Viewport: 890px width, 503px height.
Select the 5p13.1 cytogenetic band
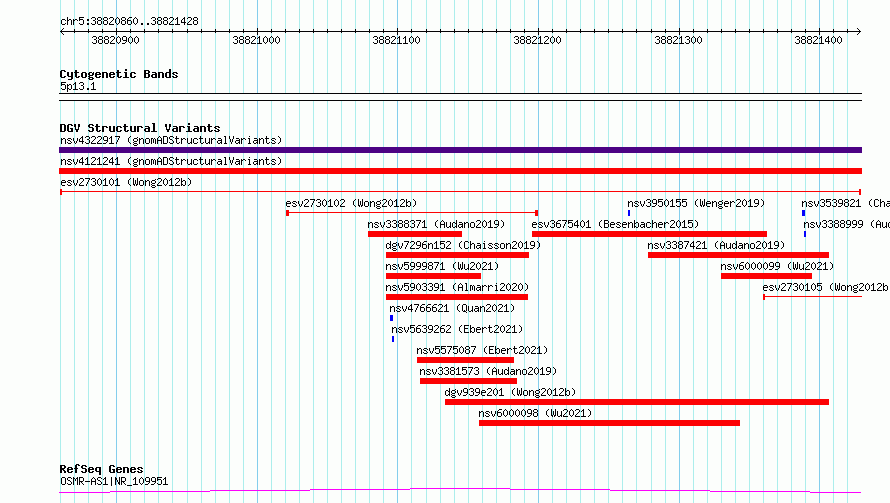[460, 97]
